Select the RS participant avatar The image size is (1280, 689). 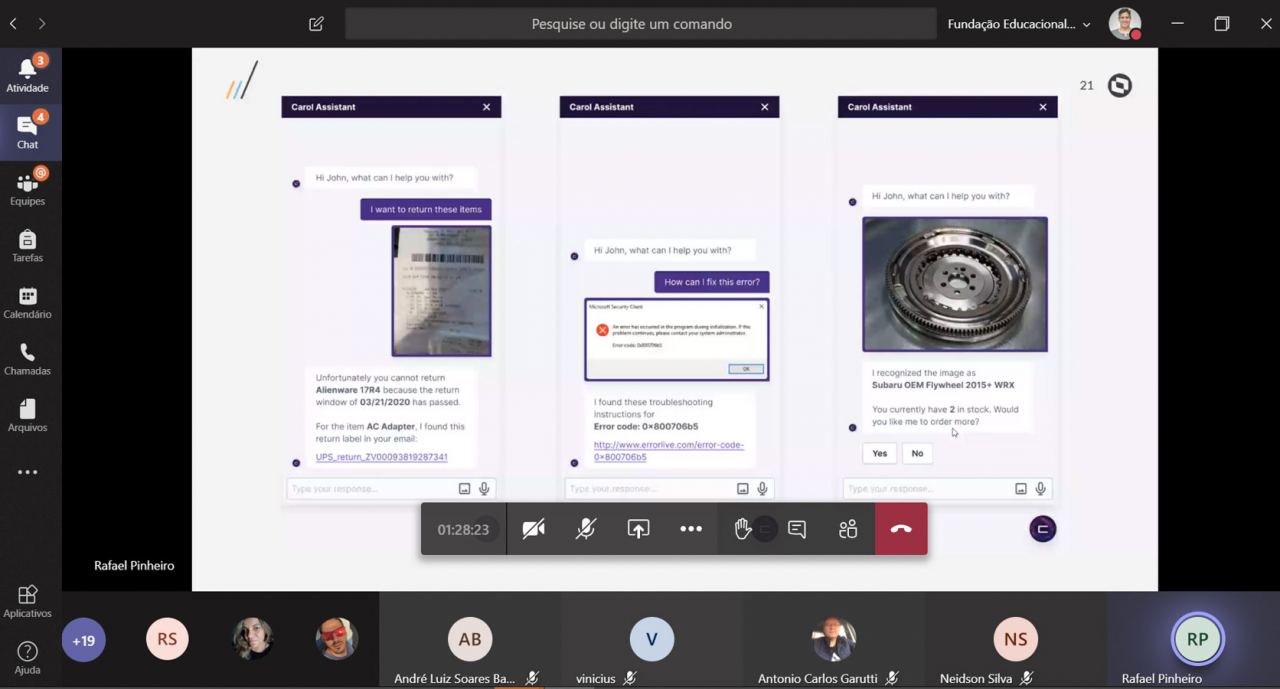pyautogui.click(x=167, y=640)
